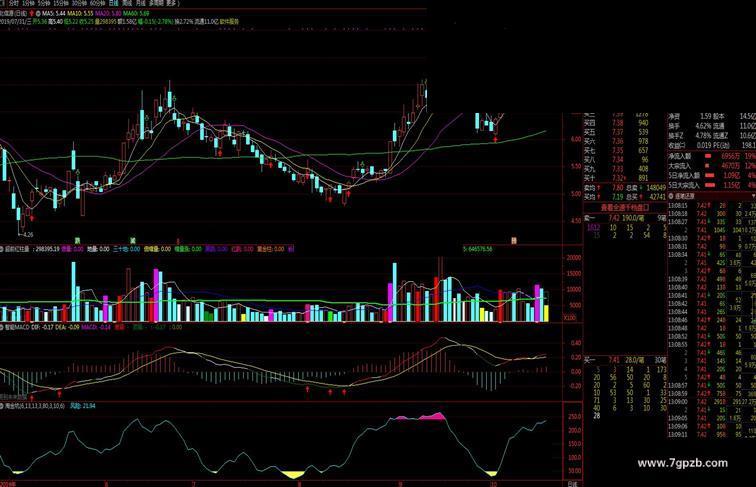Switch to the 1分钟 period tab

tap(28, 3)
